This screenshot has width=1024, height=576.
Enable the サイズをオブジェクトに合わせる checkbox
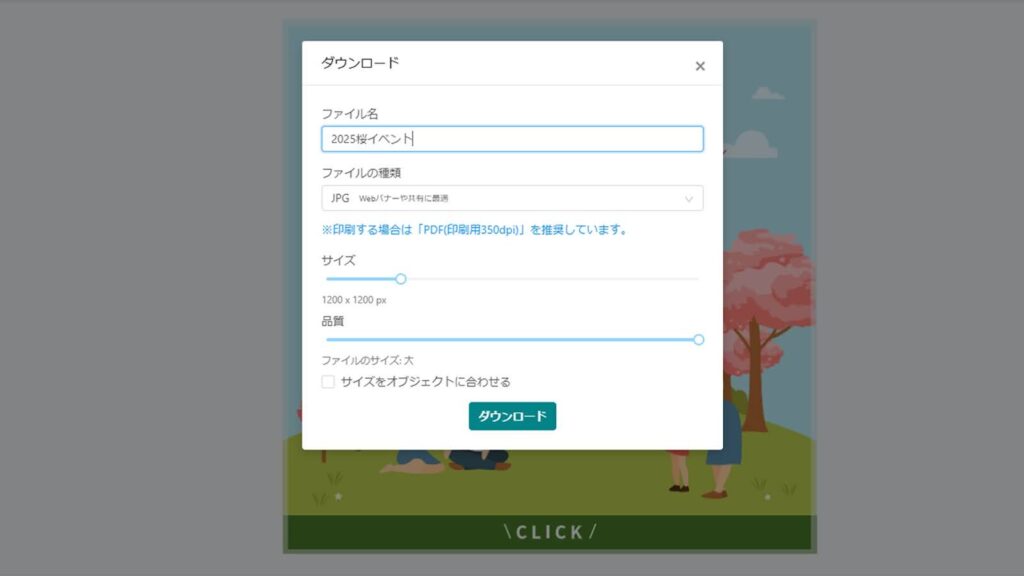[x=328, y=382]
